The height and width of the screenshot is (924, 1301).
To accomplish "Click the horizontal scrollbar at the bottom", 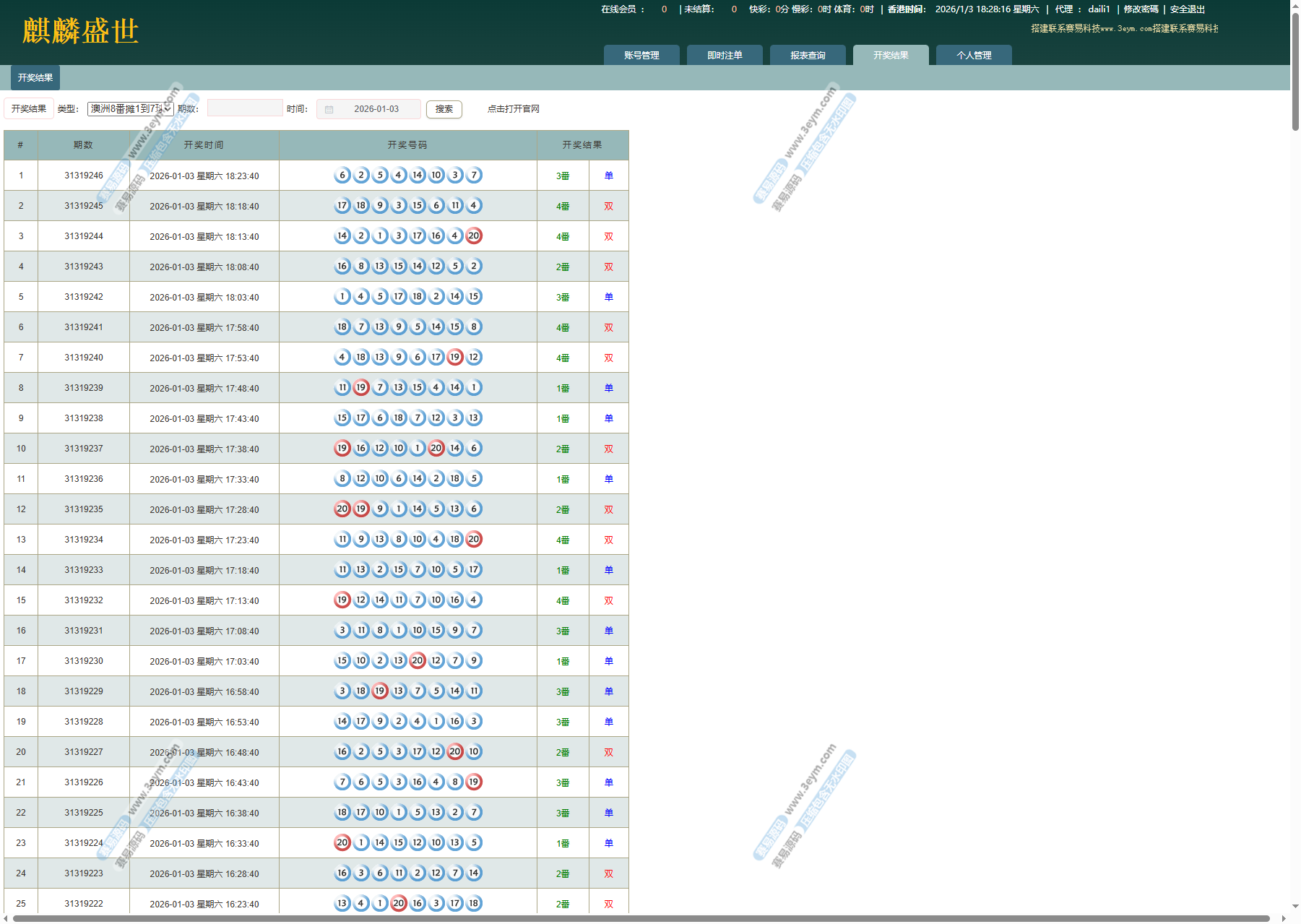I will tap(641, 919).
